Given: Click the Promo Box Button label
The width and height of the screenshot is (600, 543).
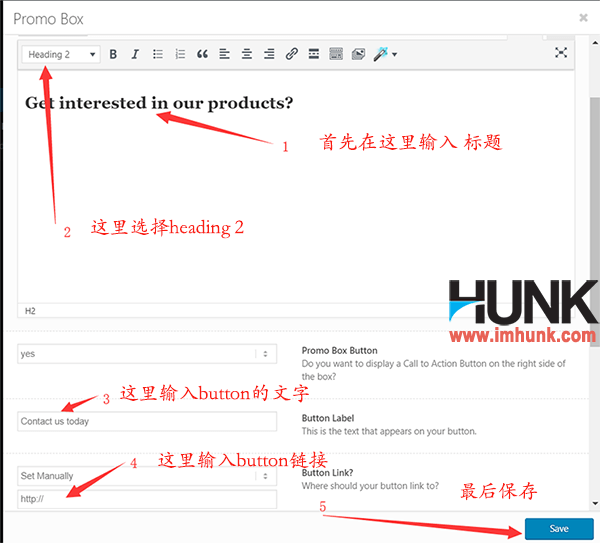Looking at the screenshot, I should (339, 351).
